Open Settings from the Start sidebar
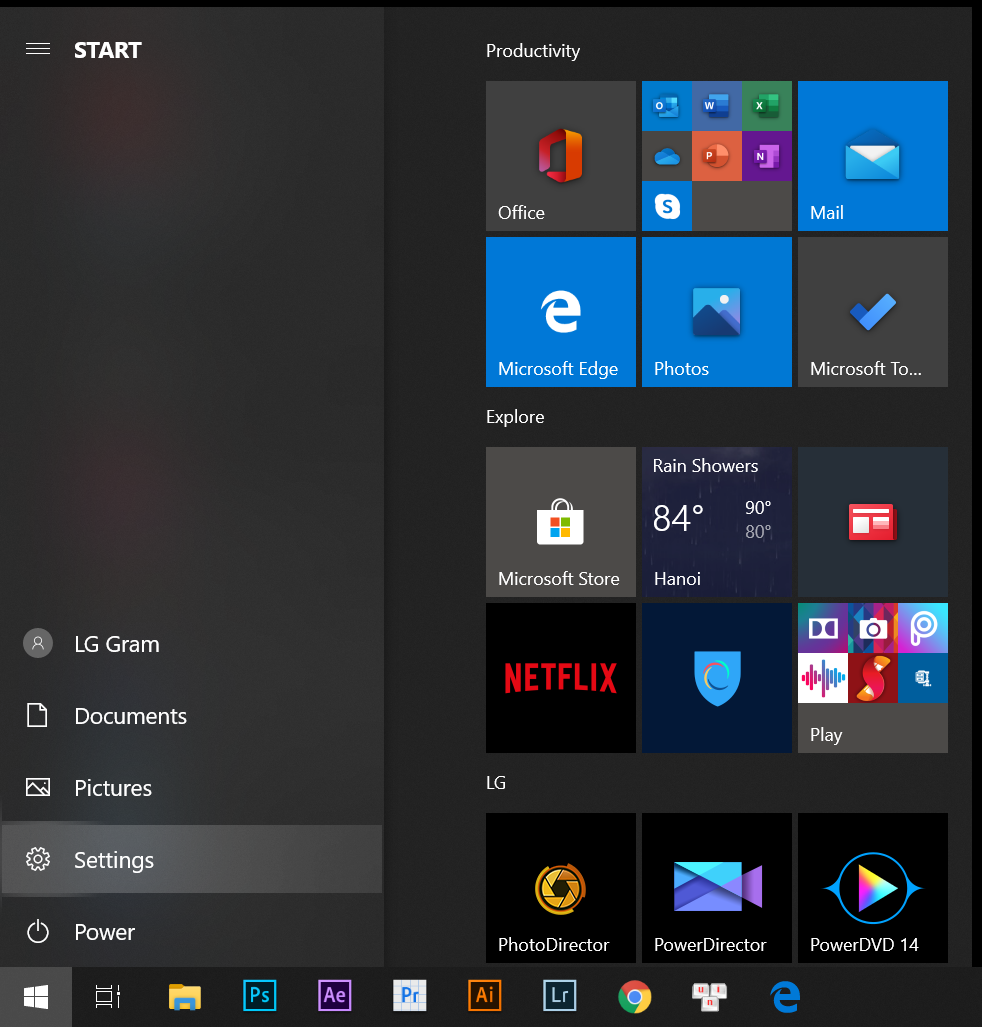982x1027 pixels. (114, 860)
